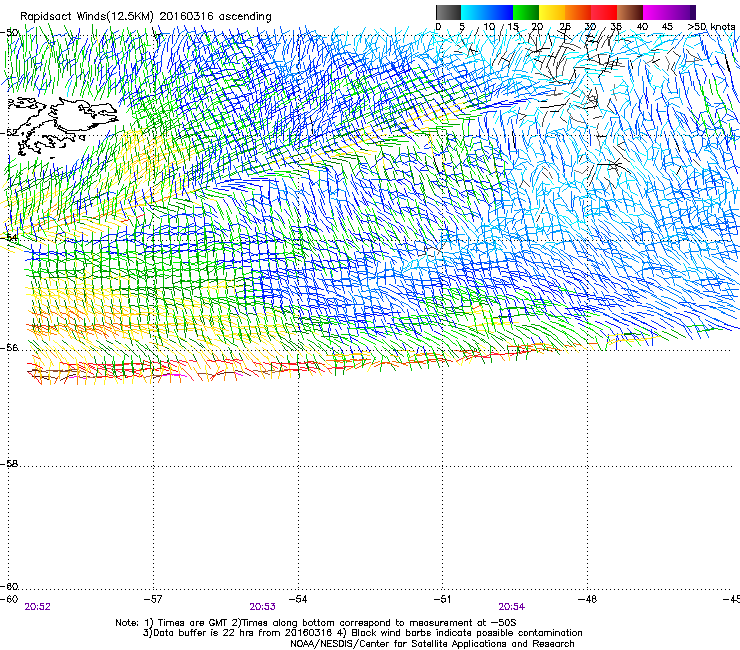Click the title 'Rapidsact Winds(12.5KM) 20160316 ascending'
The height and width of the screenshot is (650, 740).
point(146,17)
